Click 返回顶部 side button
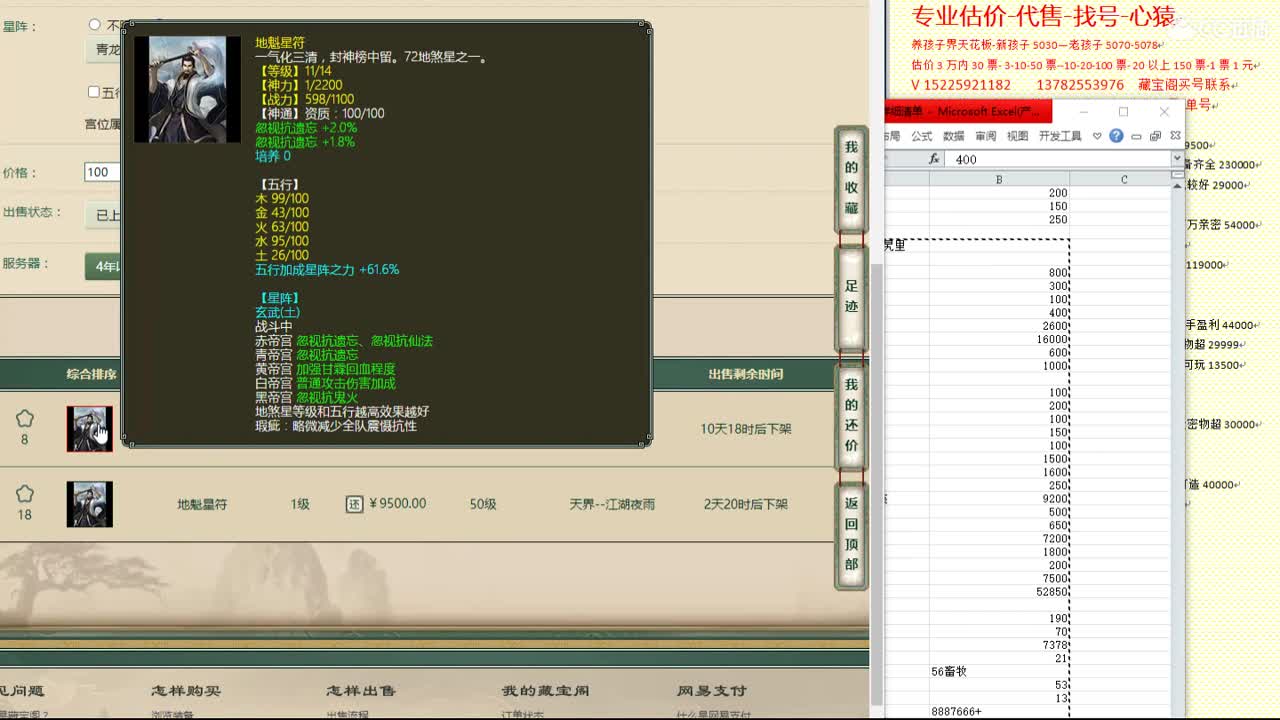 click(851, 534)
